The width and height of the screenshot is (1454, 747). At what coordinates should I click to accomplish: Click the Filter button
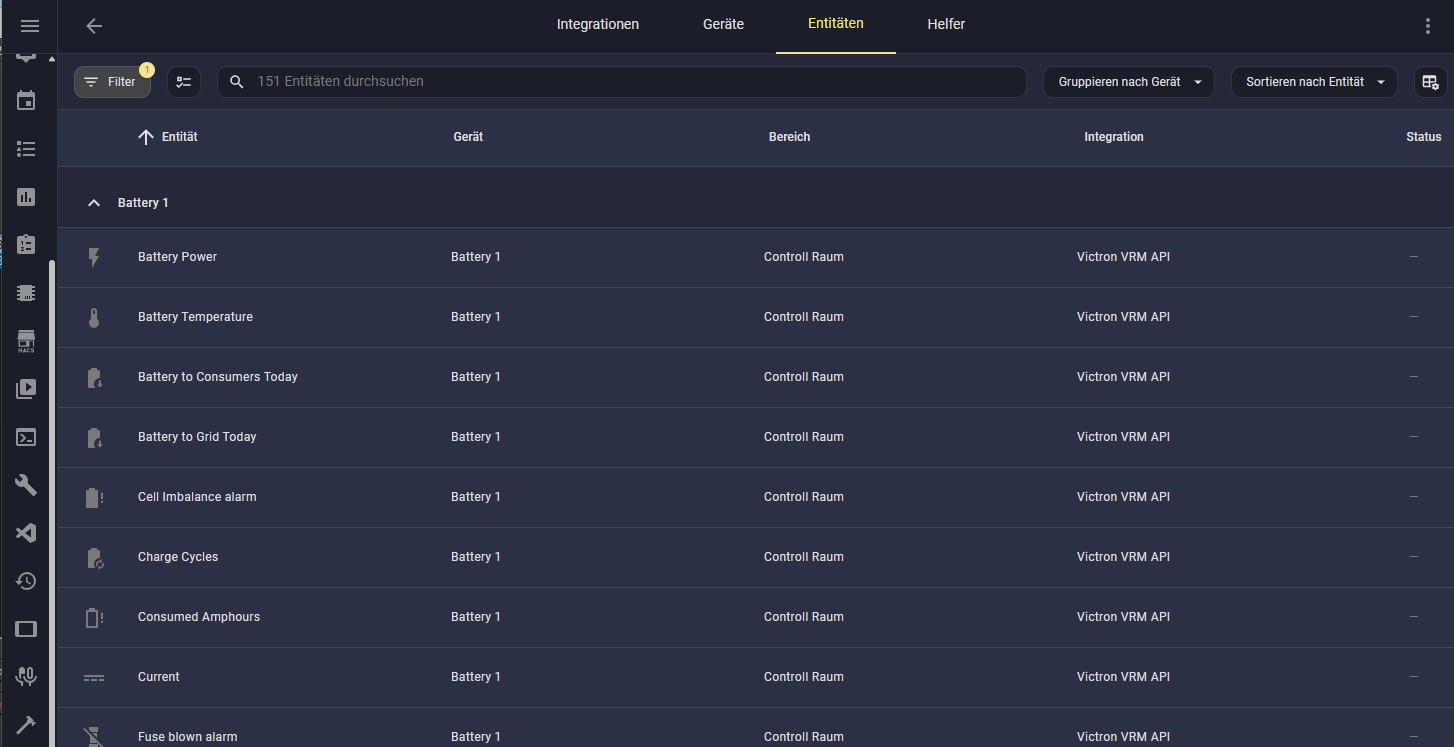[x=112, y=82]
